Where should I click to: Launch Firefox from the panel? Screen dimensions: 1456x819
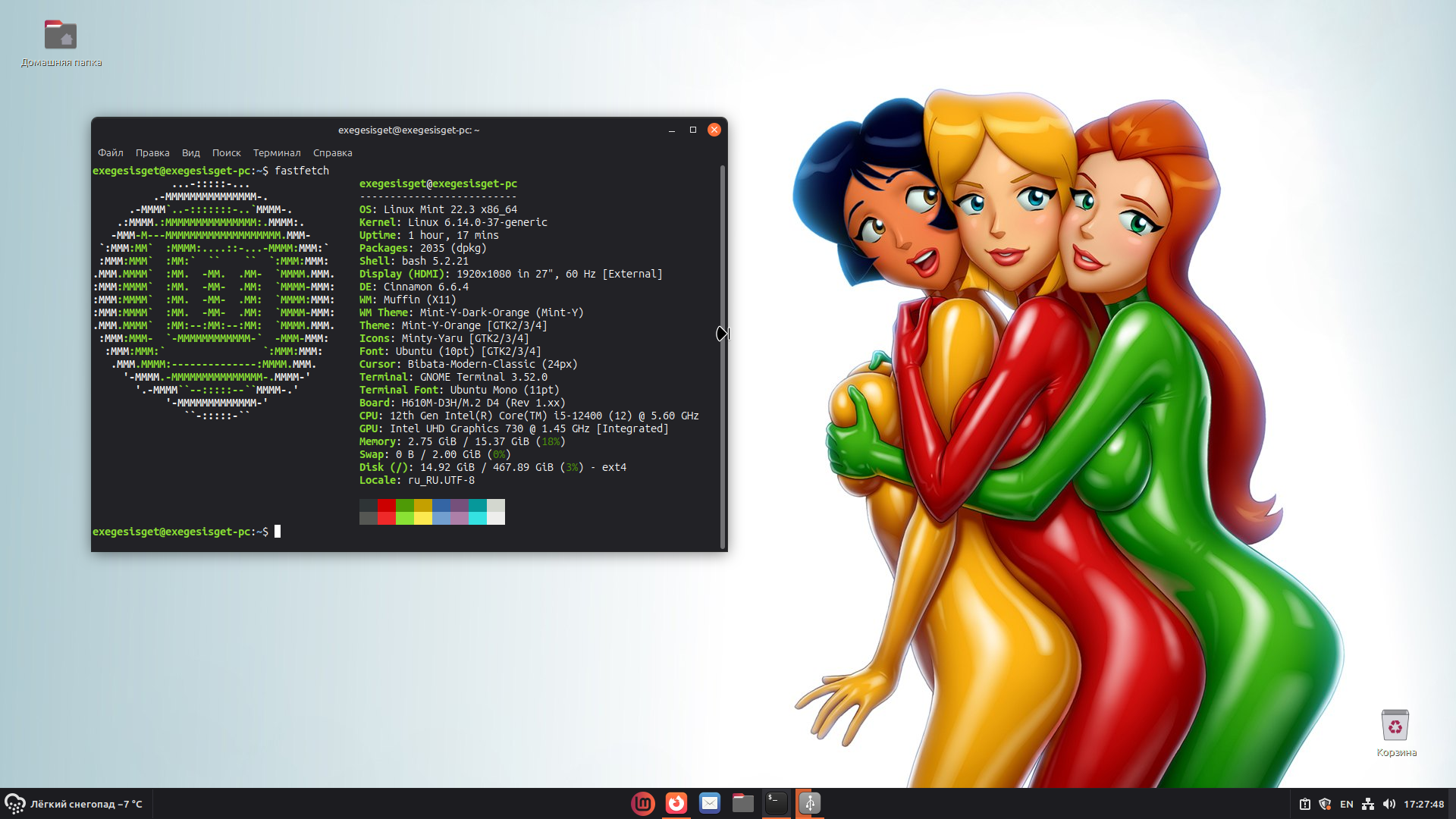tap(676, 803)
